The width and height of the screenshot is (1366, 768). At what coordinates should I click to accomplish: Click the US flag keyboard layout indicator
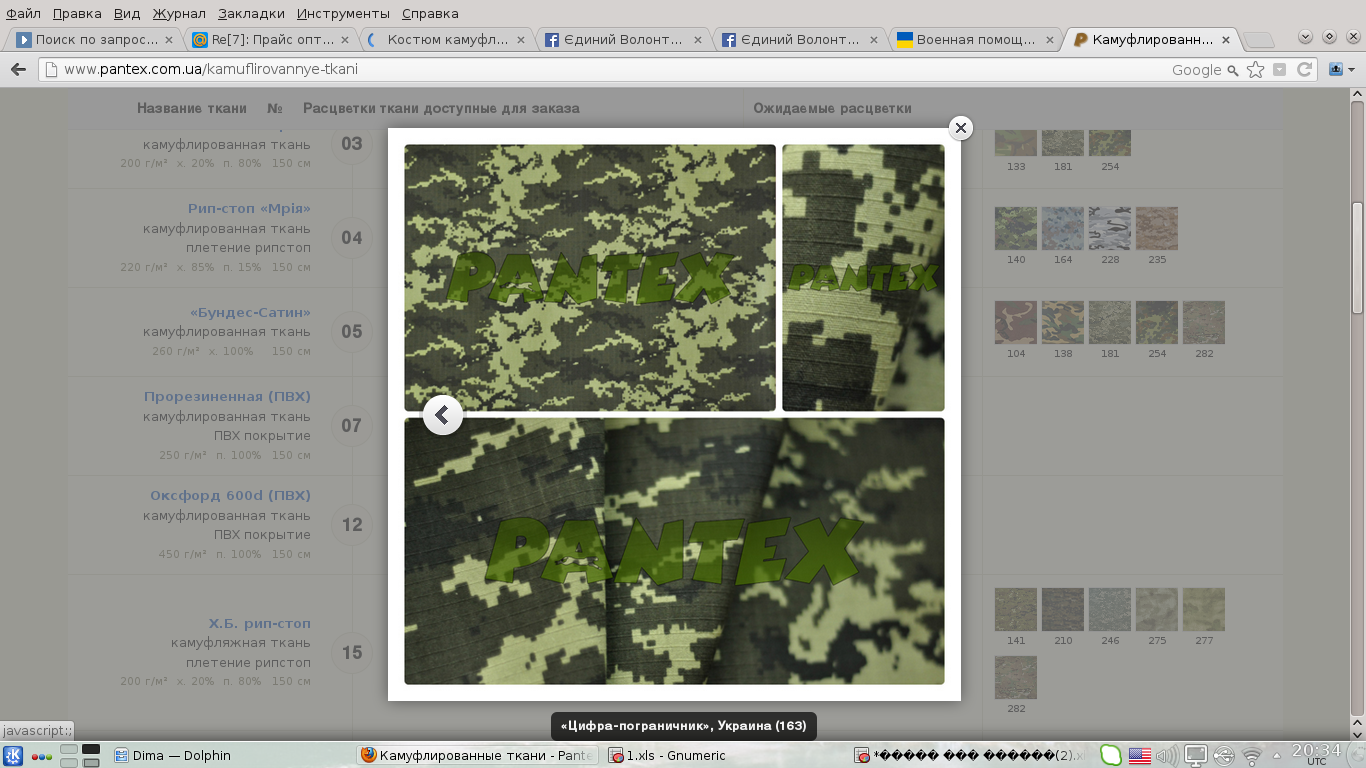tap(1139, 756)
